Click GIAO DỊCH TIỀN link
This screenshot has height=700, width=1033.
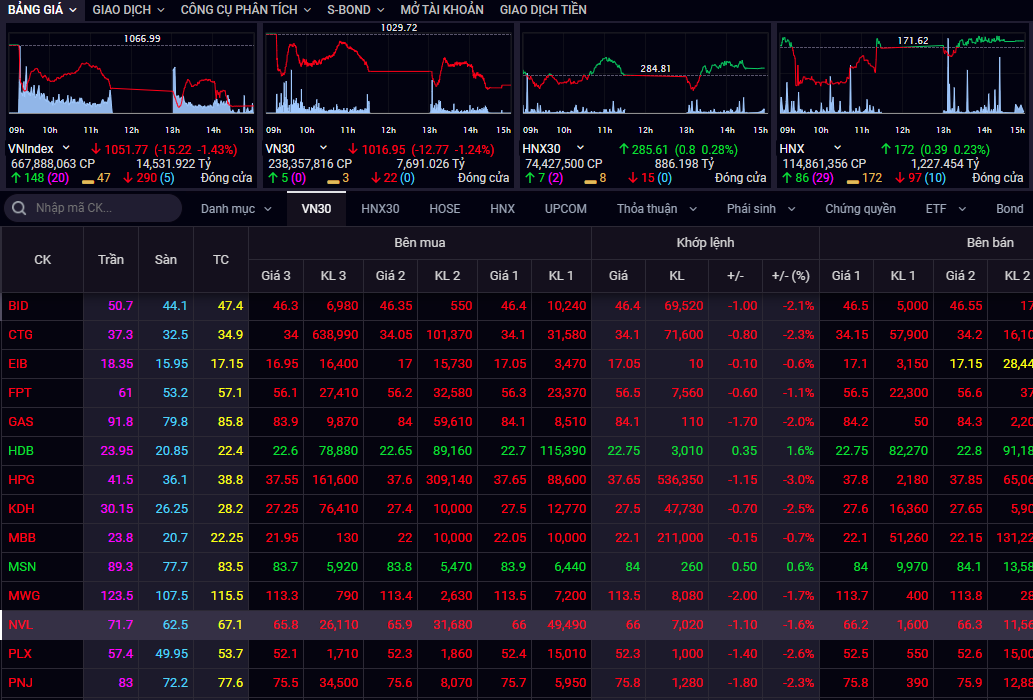click(543, 10)
